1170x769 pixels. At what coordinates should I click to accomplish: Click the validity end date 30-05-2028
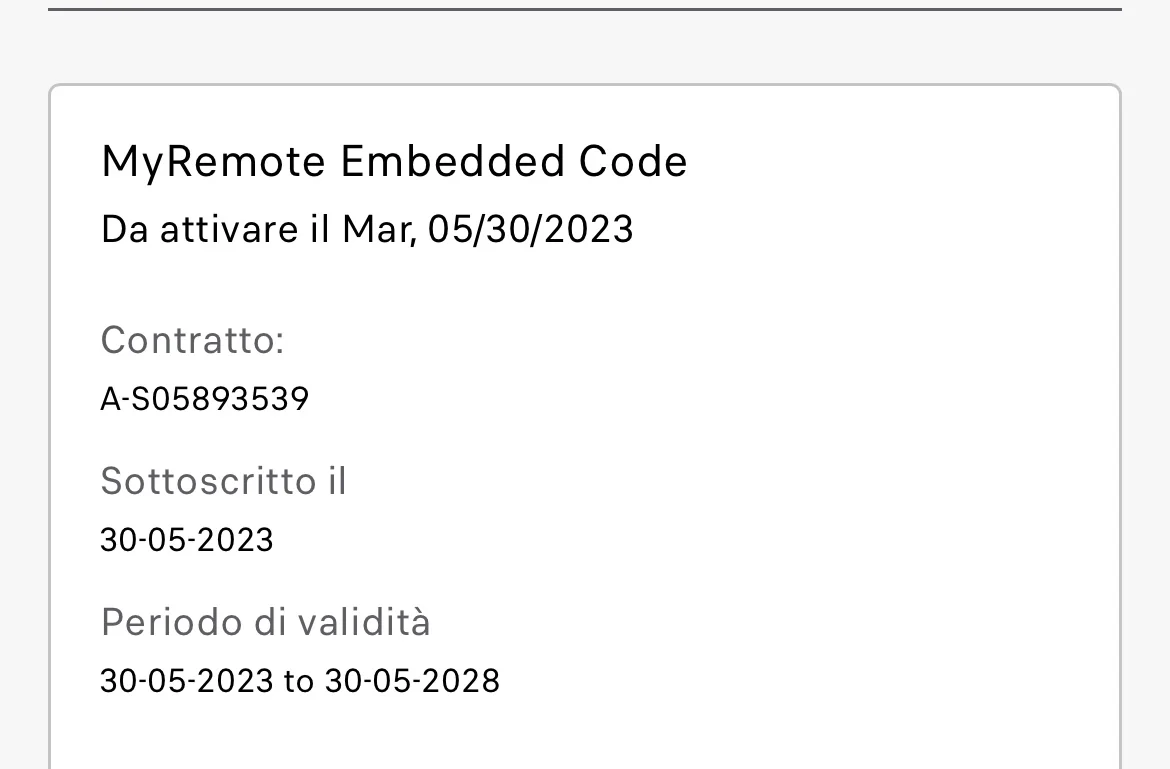coord(412,682)
